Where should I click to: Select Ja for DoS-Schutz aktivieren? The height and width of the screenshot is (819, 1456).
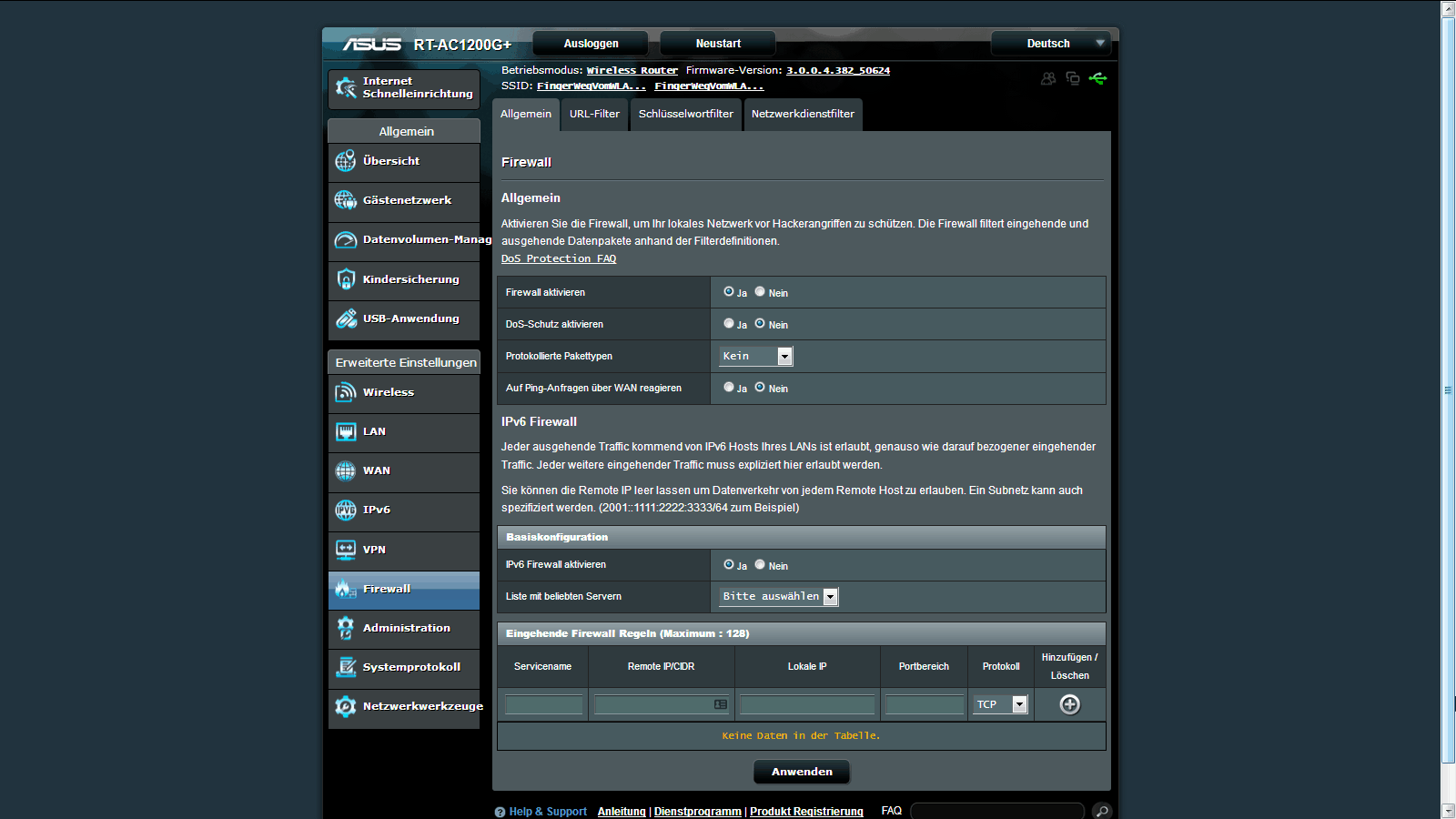(x=729, y=323)
